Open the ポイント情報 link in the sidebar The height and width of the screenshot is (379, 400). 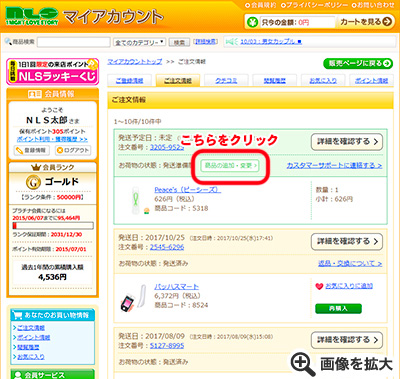tap(33, 337)
